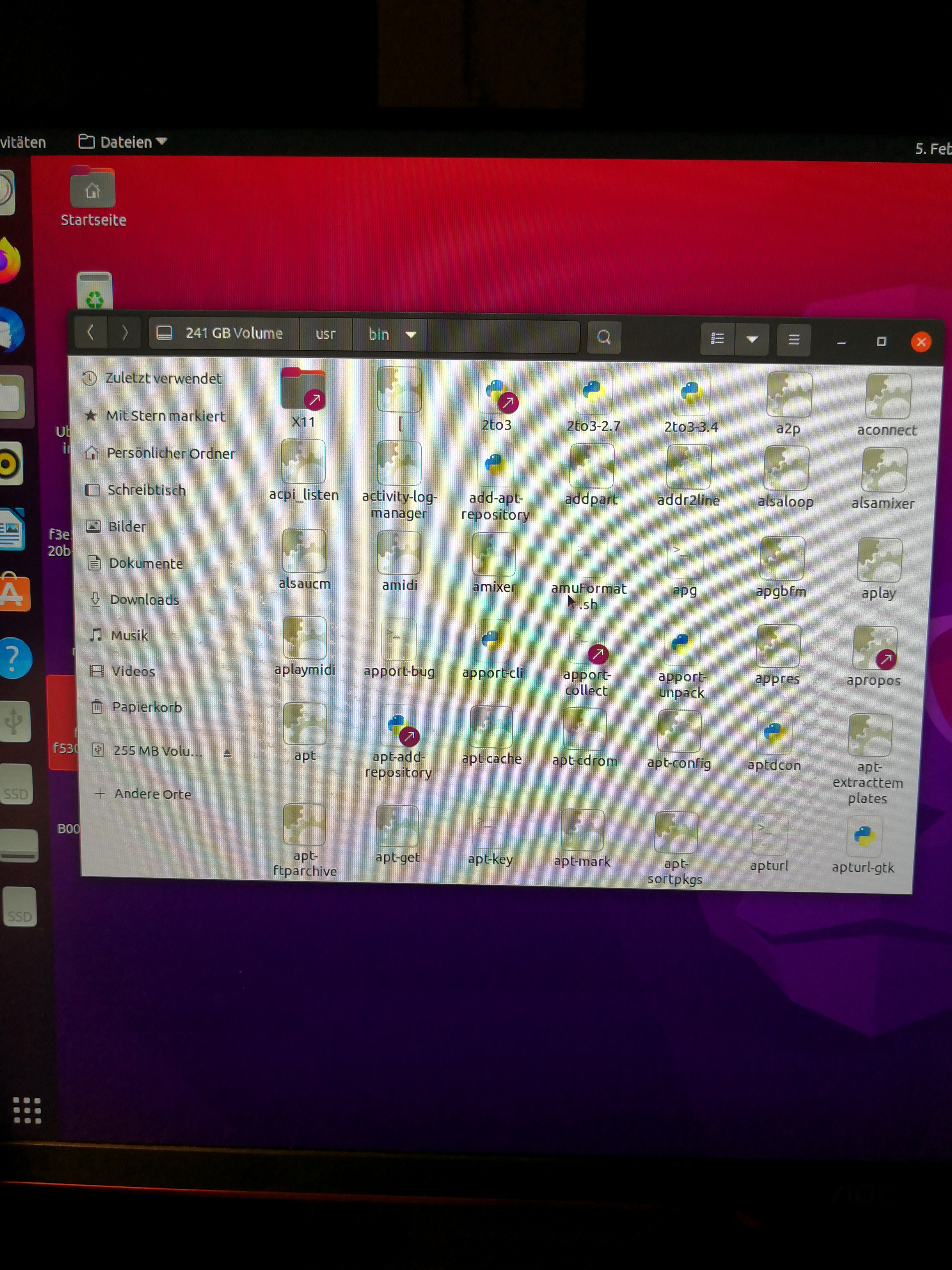This screenshot has height=1270, width=952.
Task: Open Andere Orte in sidebar
Action: point(152,794)
